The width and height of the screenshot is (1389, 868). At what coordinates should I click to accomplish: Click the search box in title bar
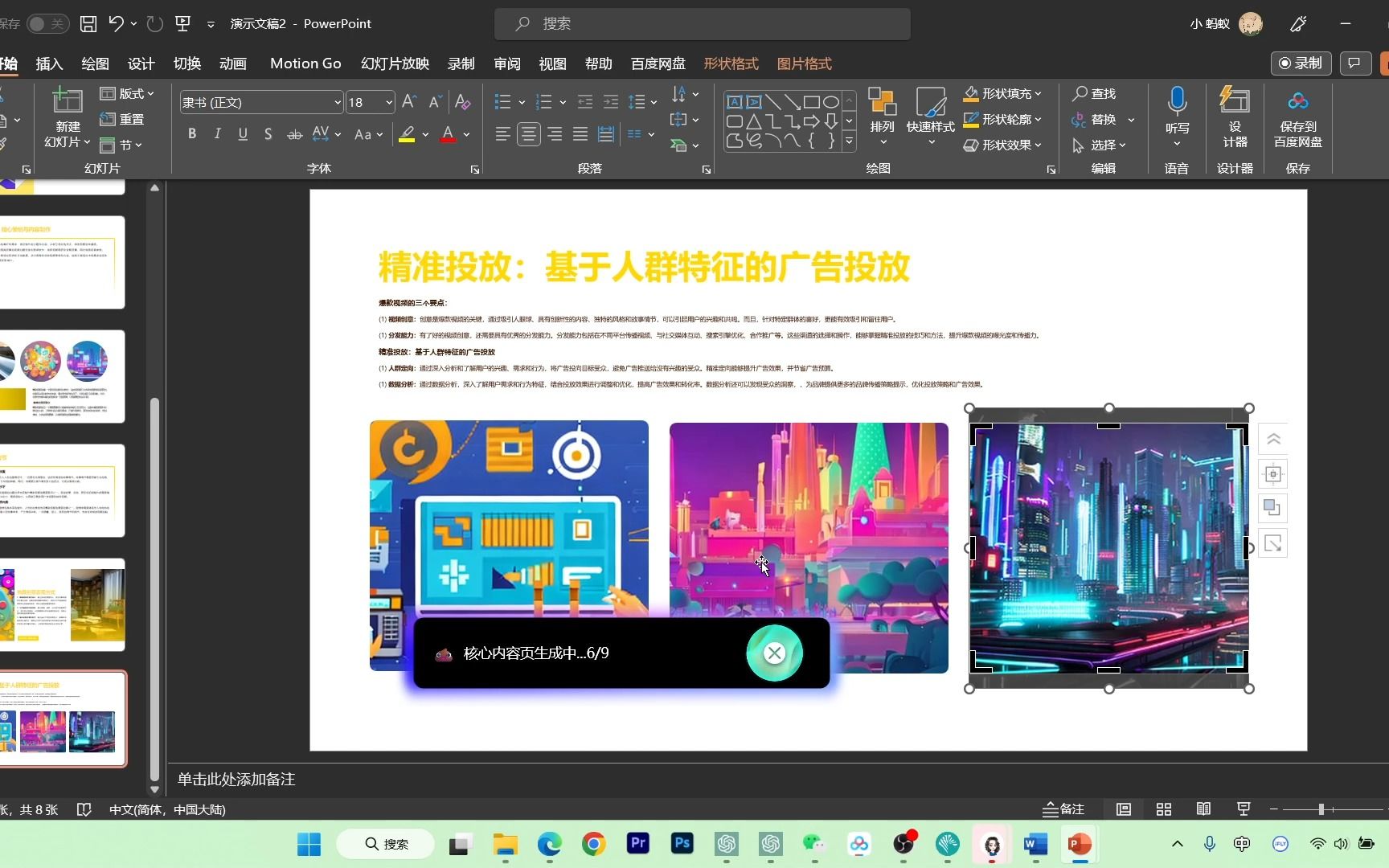point(702,24)
